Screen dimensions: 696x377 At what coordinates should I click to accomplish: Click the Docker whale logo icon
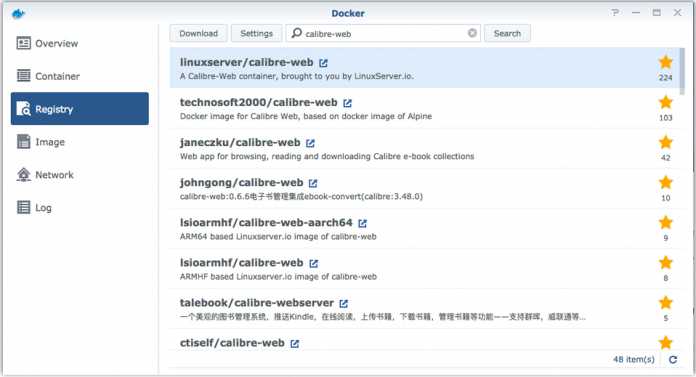tap(18, 14)
